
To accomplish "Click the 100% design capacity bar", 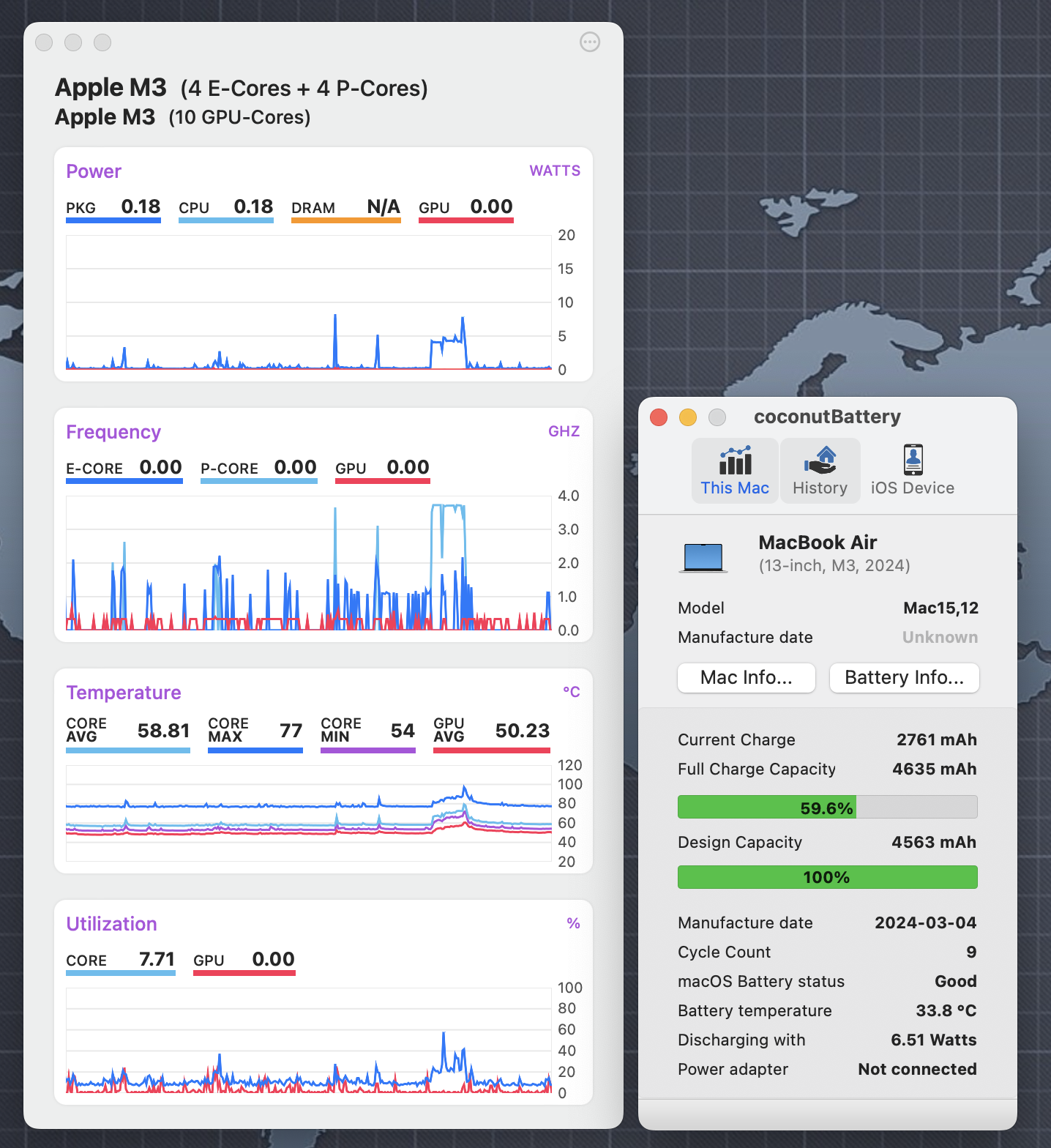I will point(827,877).
